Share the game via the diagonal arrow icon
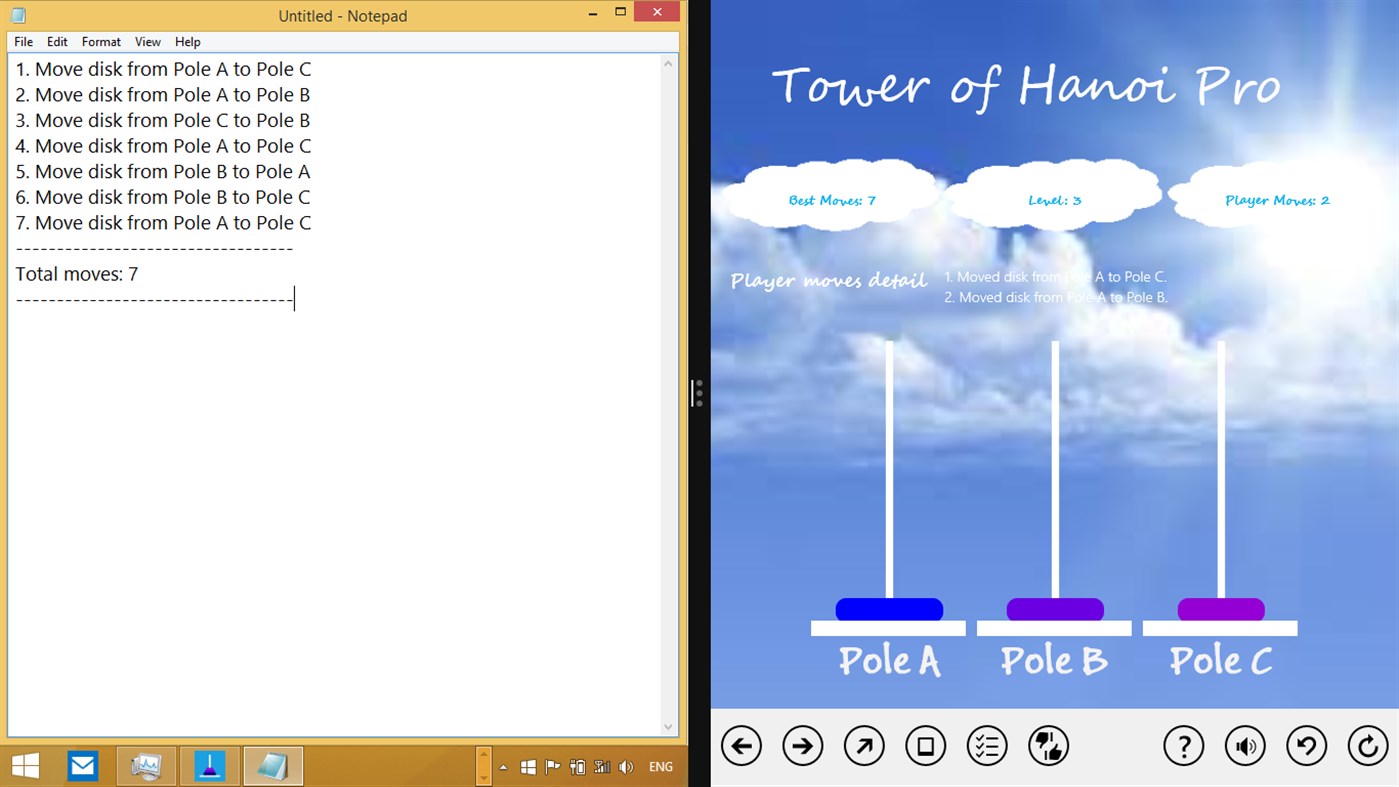Viewport: 1399px width, 787px height. tap(863, 745)
